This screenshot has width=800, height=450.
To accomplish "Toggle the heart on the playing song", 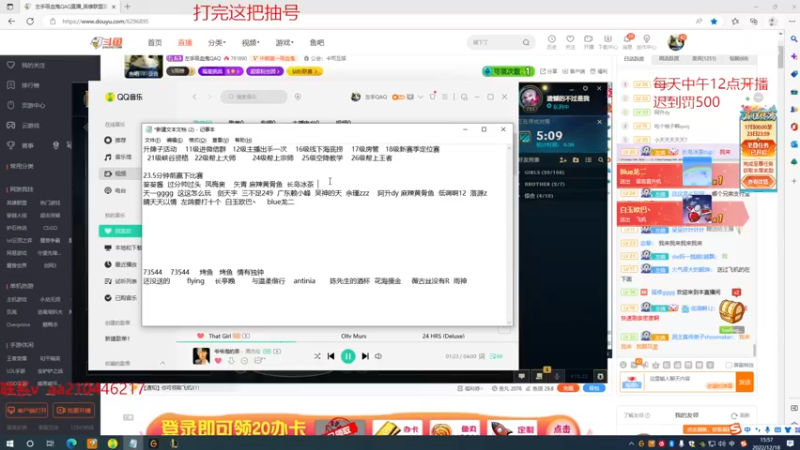I will (x=218, y=361).
